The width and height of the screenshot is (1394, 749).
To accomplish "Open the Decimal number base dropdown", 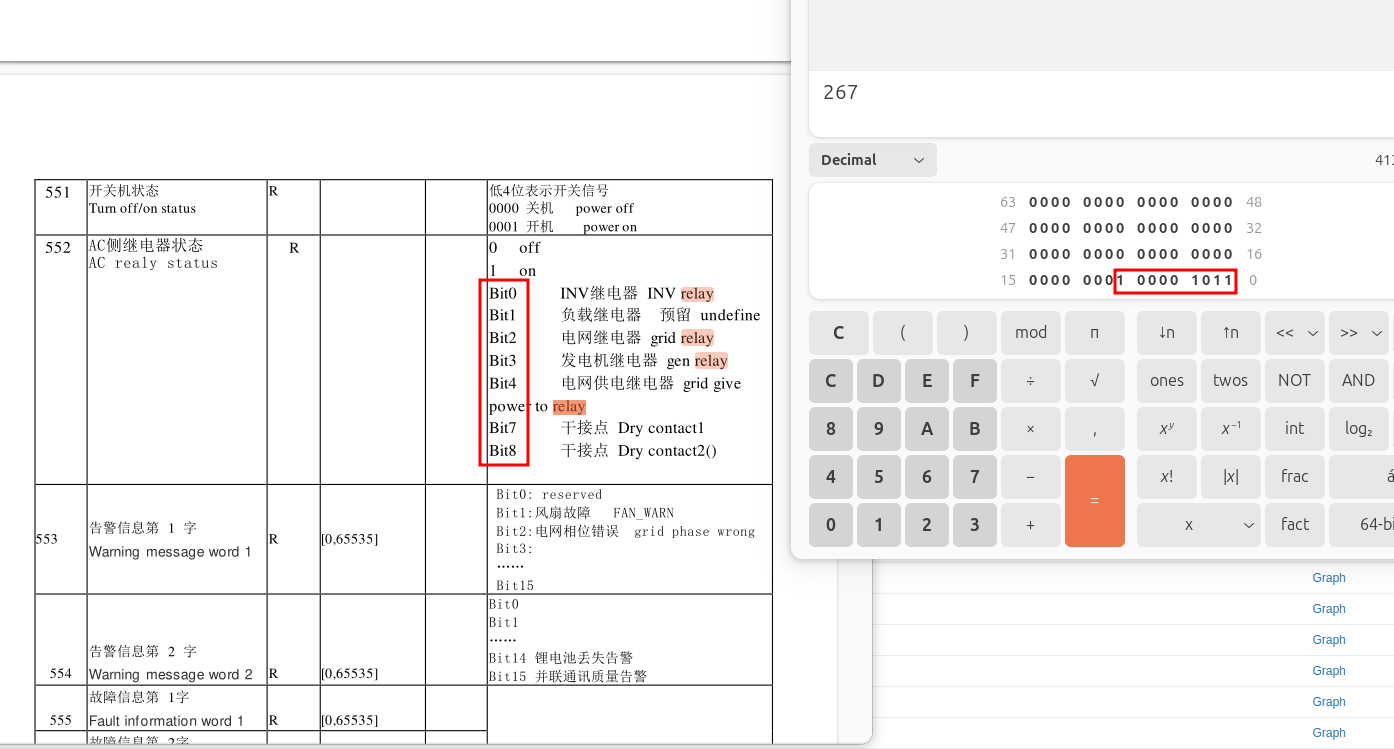I will (872, 160).
